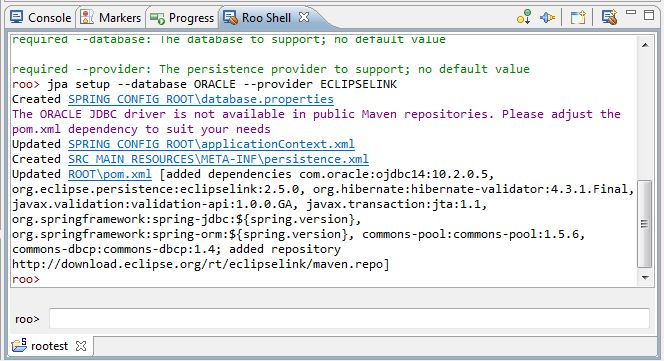Open the database.properties link
The height and width of the screenshot is (361, 664).
pyautogui.click(x=201, y=99)
